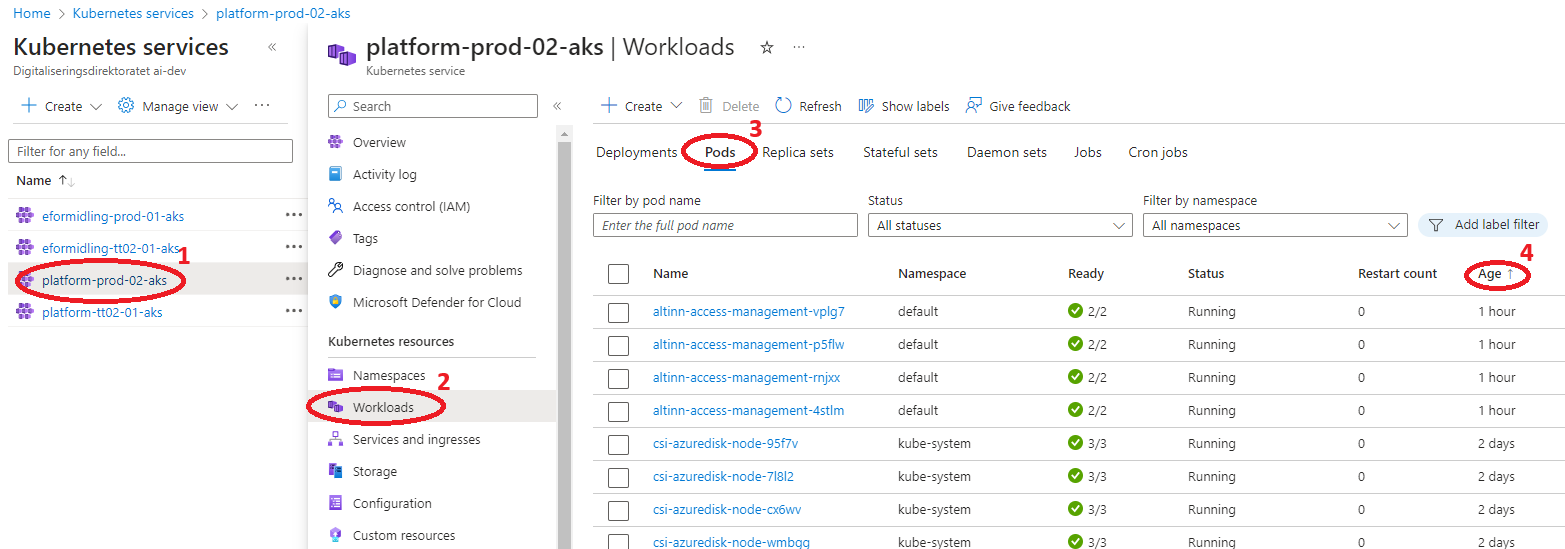Screen dimensions: 1565x549
Task: Open the ellipsis menu beside the page title
Action: coord(799,47)
